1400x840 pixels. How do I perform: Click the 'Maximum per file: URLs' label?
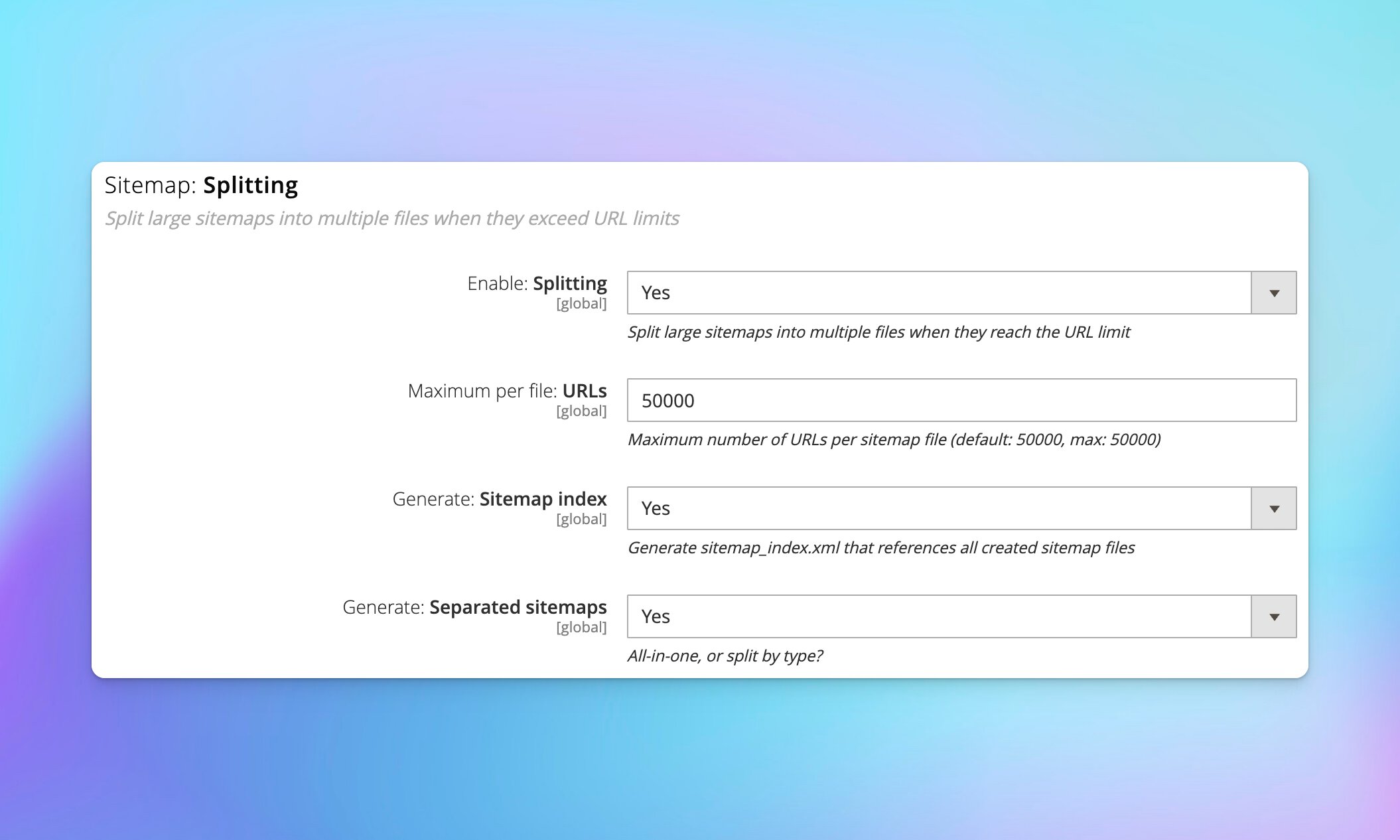click(507, 391)
